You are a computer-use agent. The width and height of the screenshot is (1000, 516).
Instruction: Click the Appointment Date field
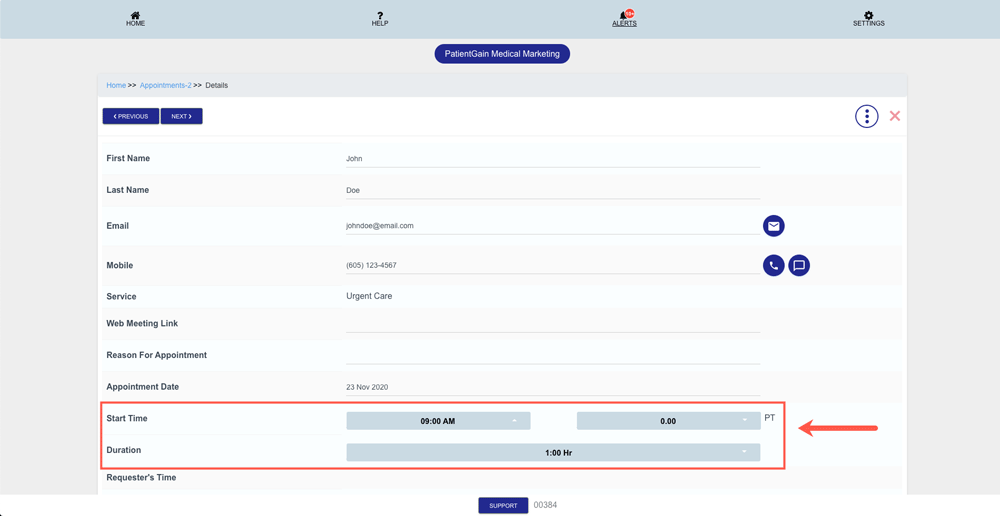click(x=552, y=387)
